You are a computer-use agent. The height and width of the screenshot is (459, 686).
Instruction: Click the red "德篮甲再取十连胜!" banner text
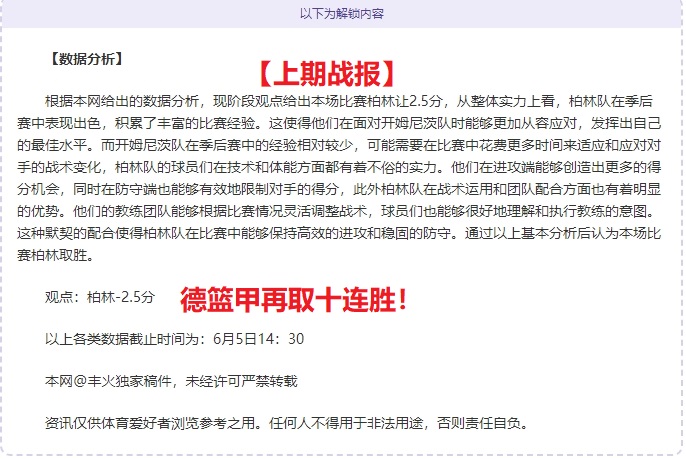point(294,300)
